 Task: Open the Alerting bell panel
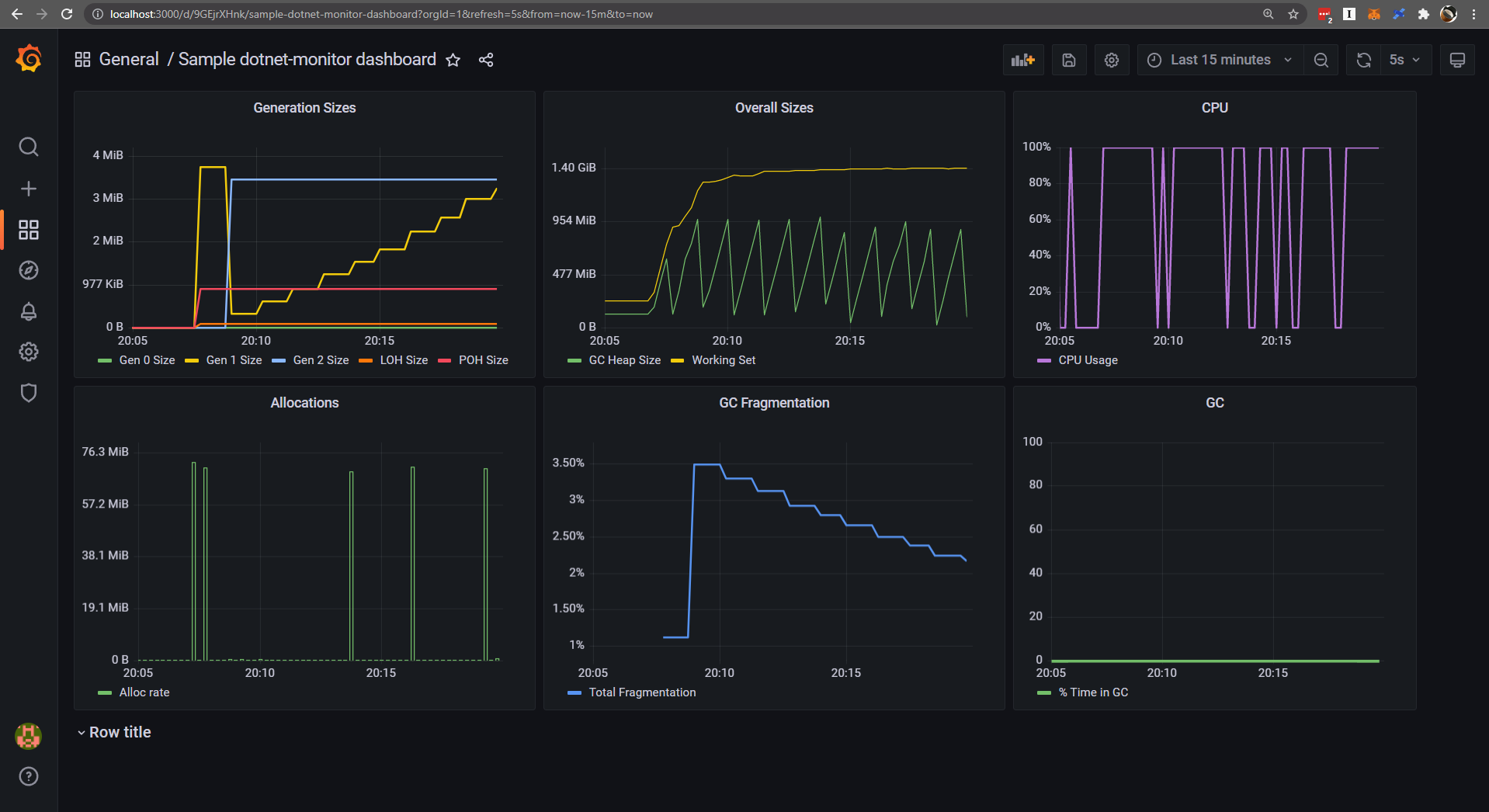click(29, 312)
